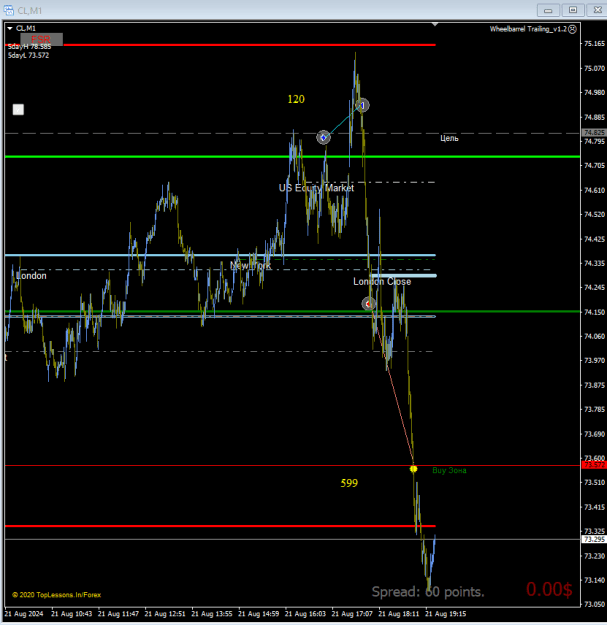Click the current price tag 73.295 on axis
This screenshot has width=607, height=625.
[594, 539]
